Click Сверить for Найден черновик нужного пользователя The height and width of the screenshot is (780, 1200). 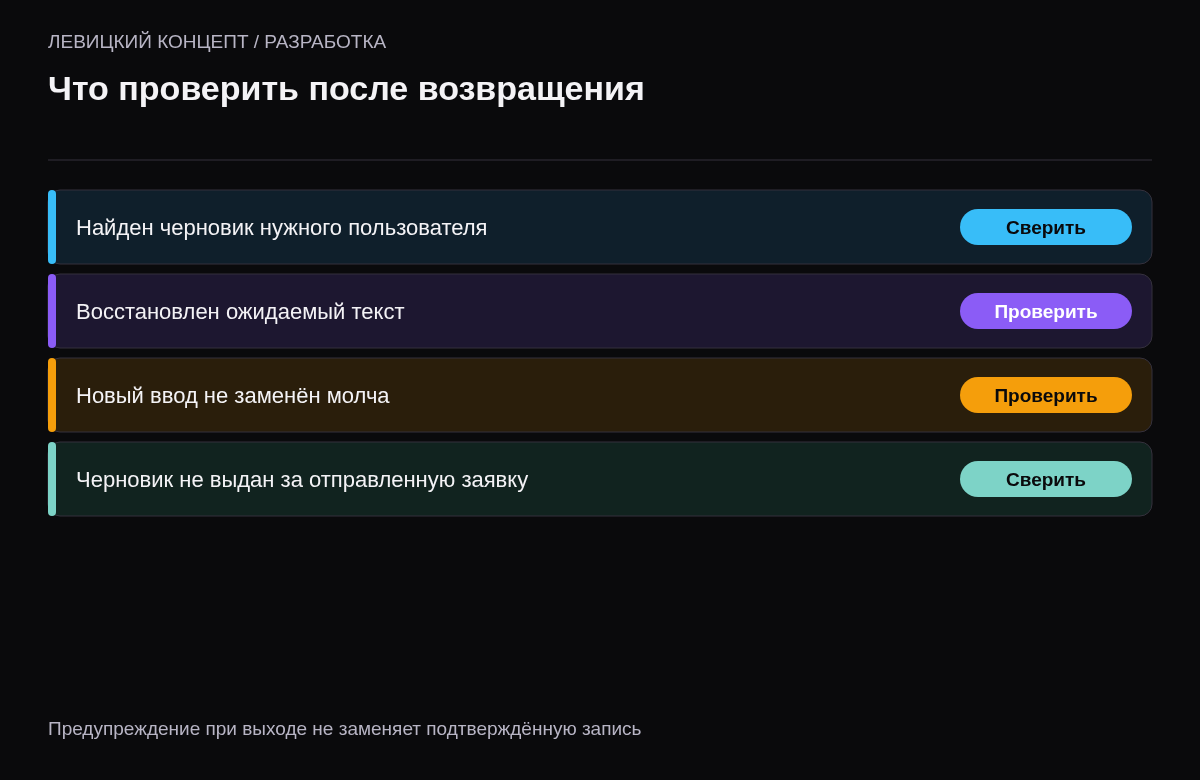tap(1046, 227)
